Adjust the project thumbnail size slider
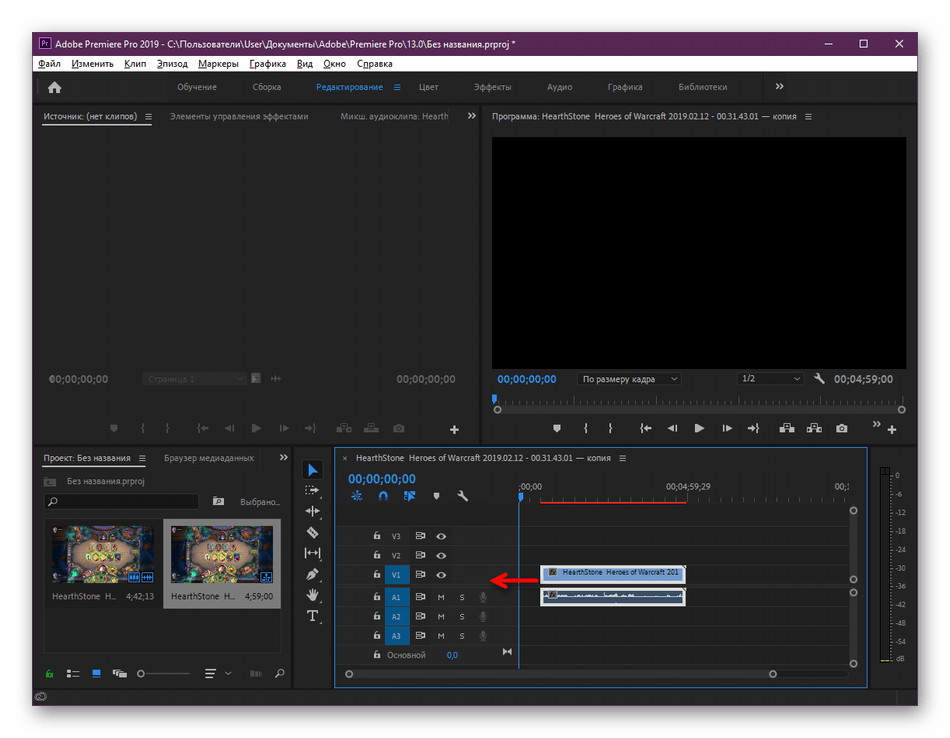 (142, 674)
